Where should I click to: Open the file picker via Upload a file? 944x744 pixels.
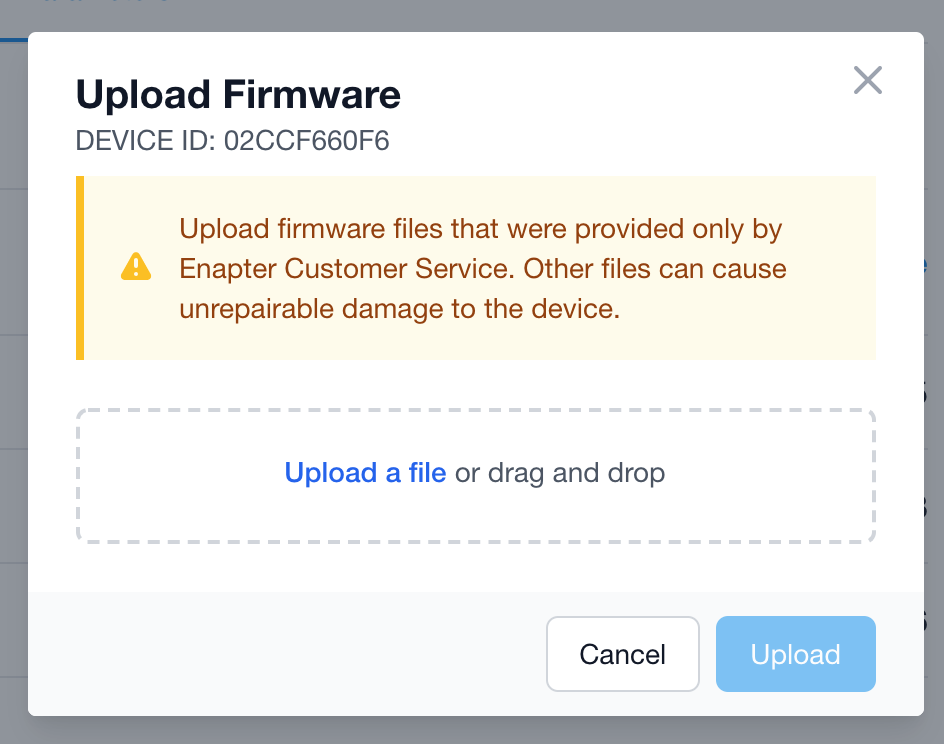[x=367, y=473]
